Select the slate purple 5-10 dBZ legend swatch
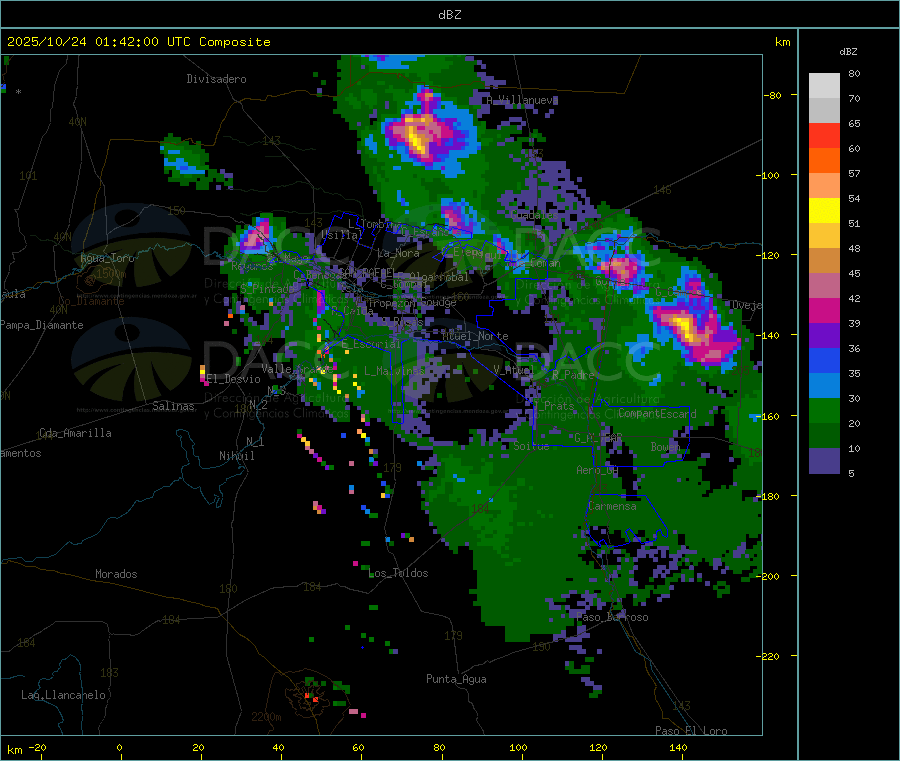 pyautogui.click(x=824, y=461)
